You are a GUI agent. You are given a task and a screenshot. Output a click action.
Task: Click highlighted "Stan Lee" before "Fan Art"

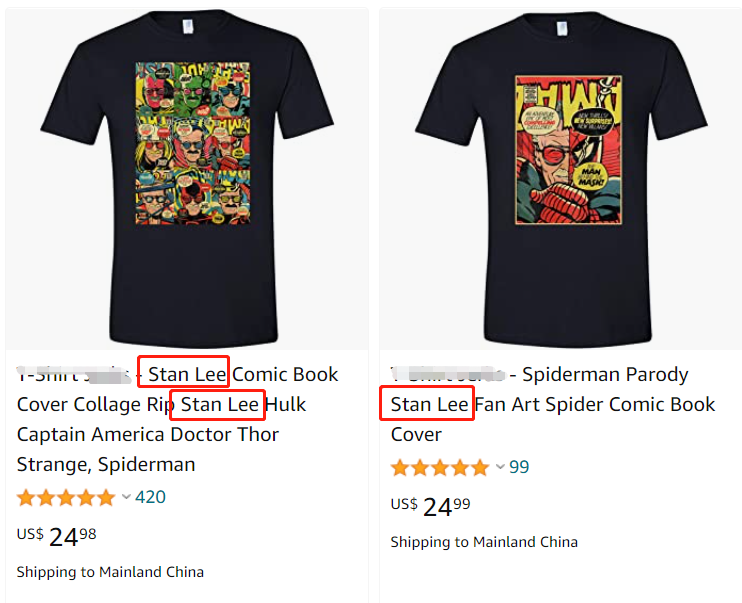coord(430,405)
